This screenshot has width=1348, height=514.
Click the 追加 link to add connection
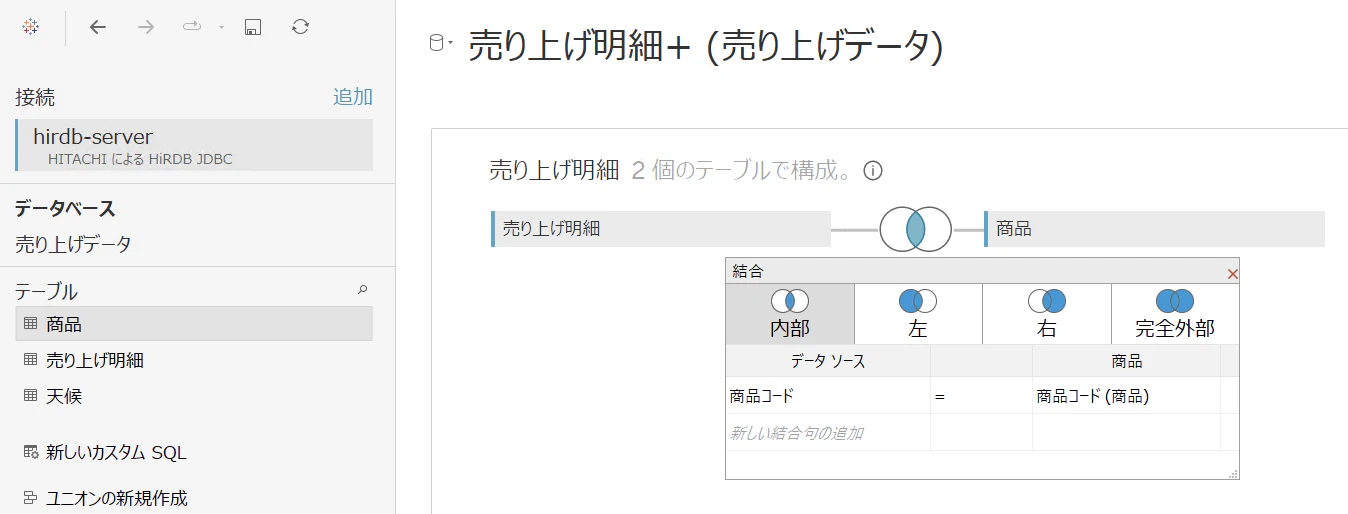point(353,97)
